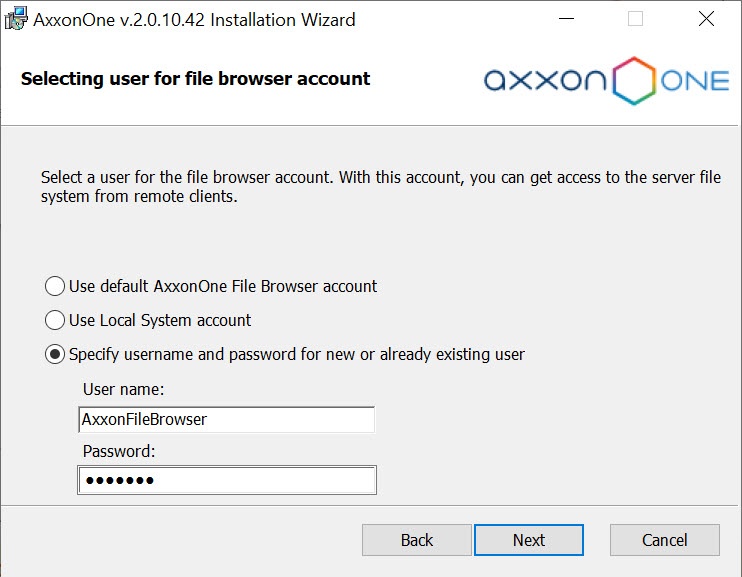Screen dimensions: 742x577
Task: Click the 'Use Local System account' label
Action: pos(160,321)
